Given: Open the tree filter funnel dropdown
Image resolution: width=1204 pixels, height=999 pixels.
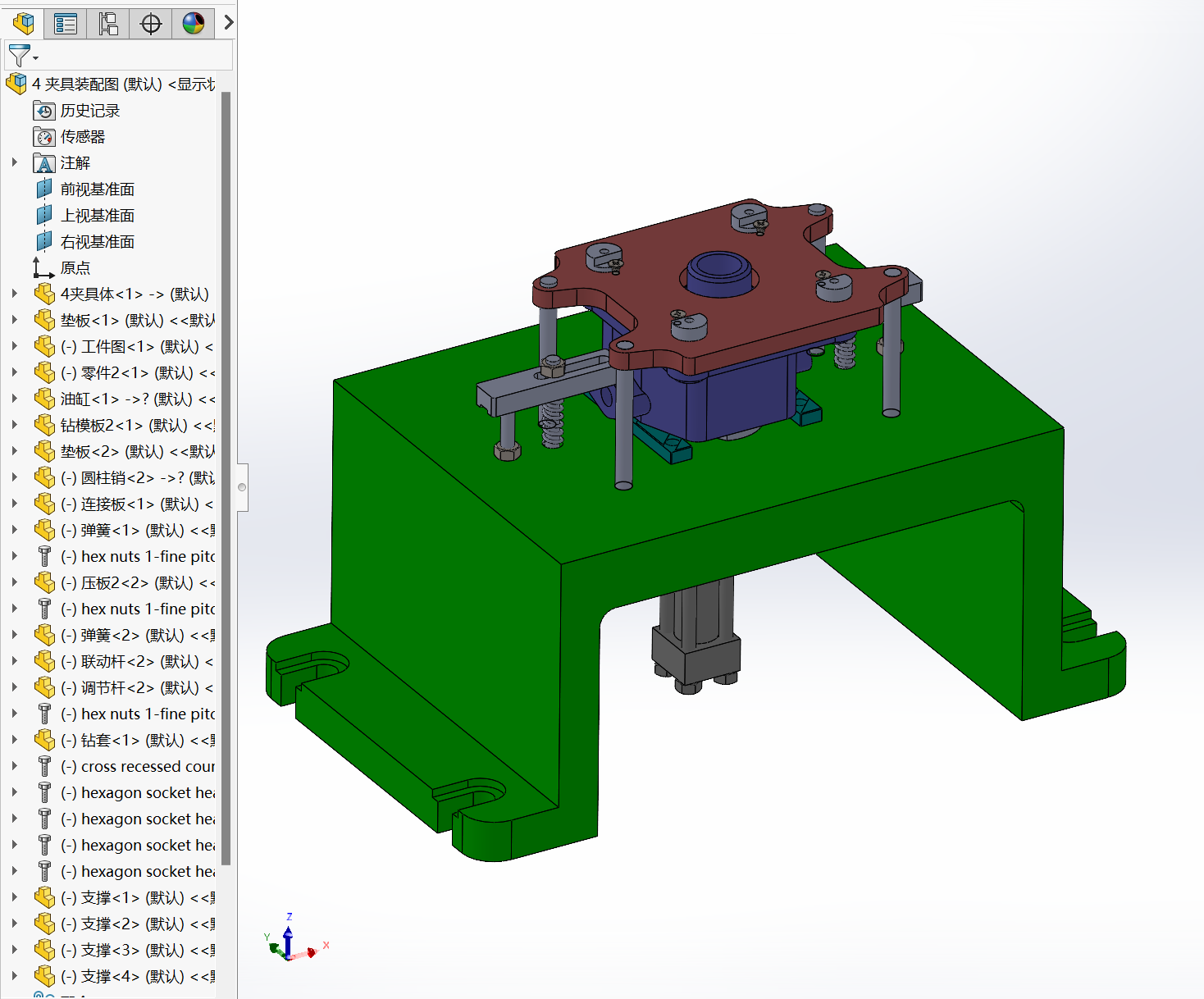Looking at the screenshot, I should (x=22, y=56).
